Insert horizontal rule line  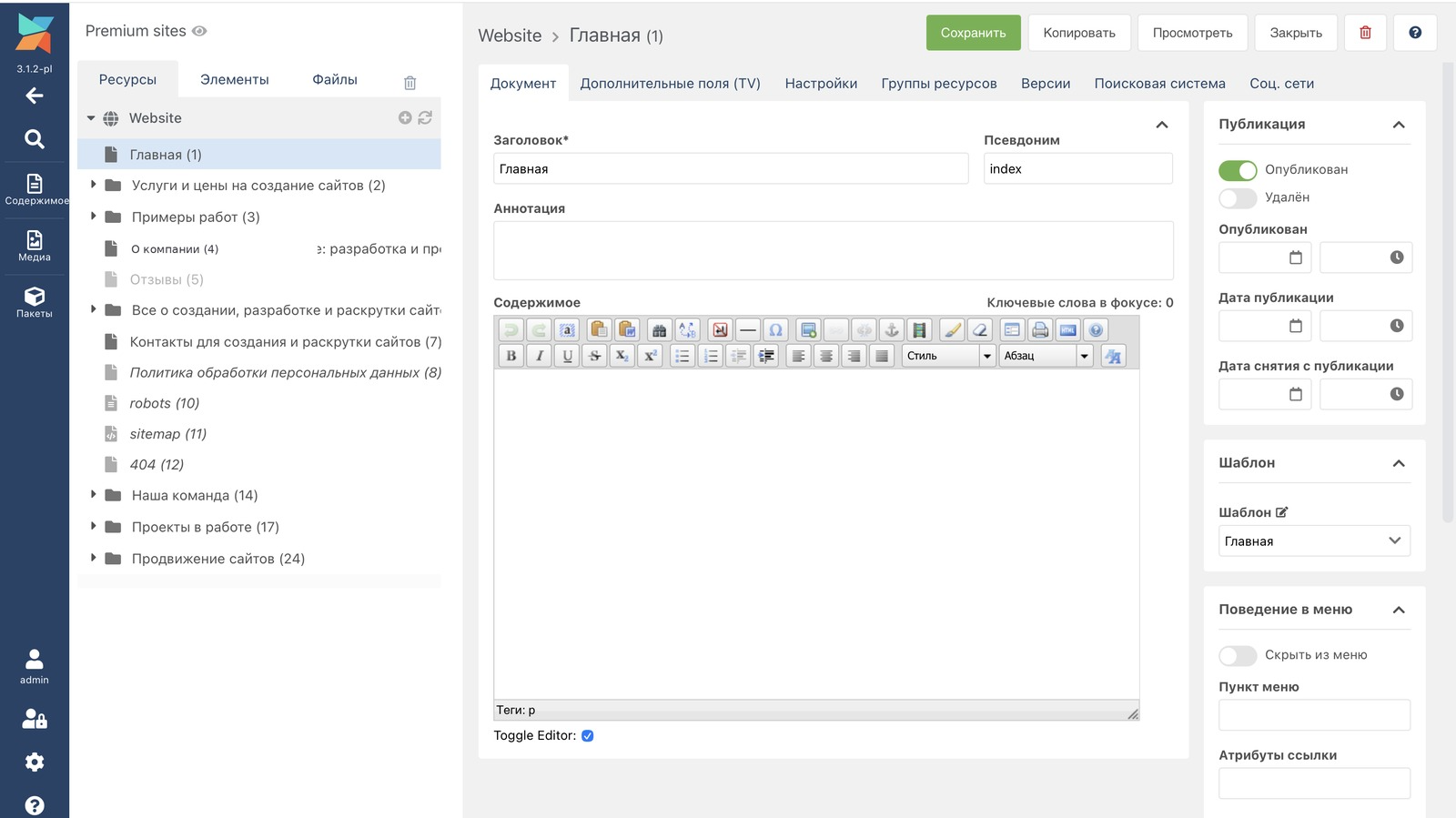click(x=748, y=330)
